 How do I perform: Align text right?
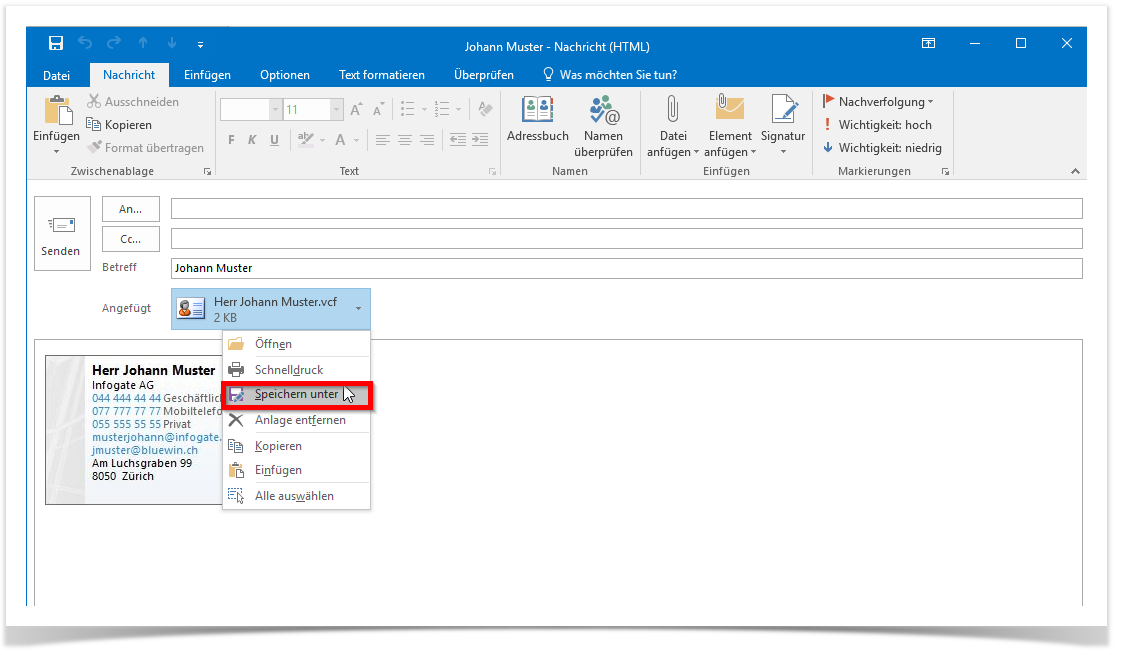427,140
